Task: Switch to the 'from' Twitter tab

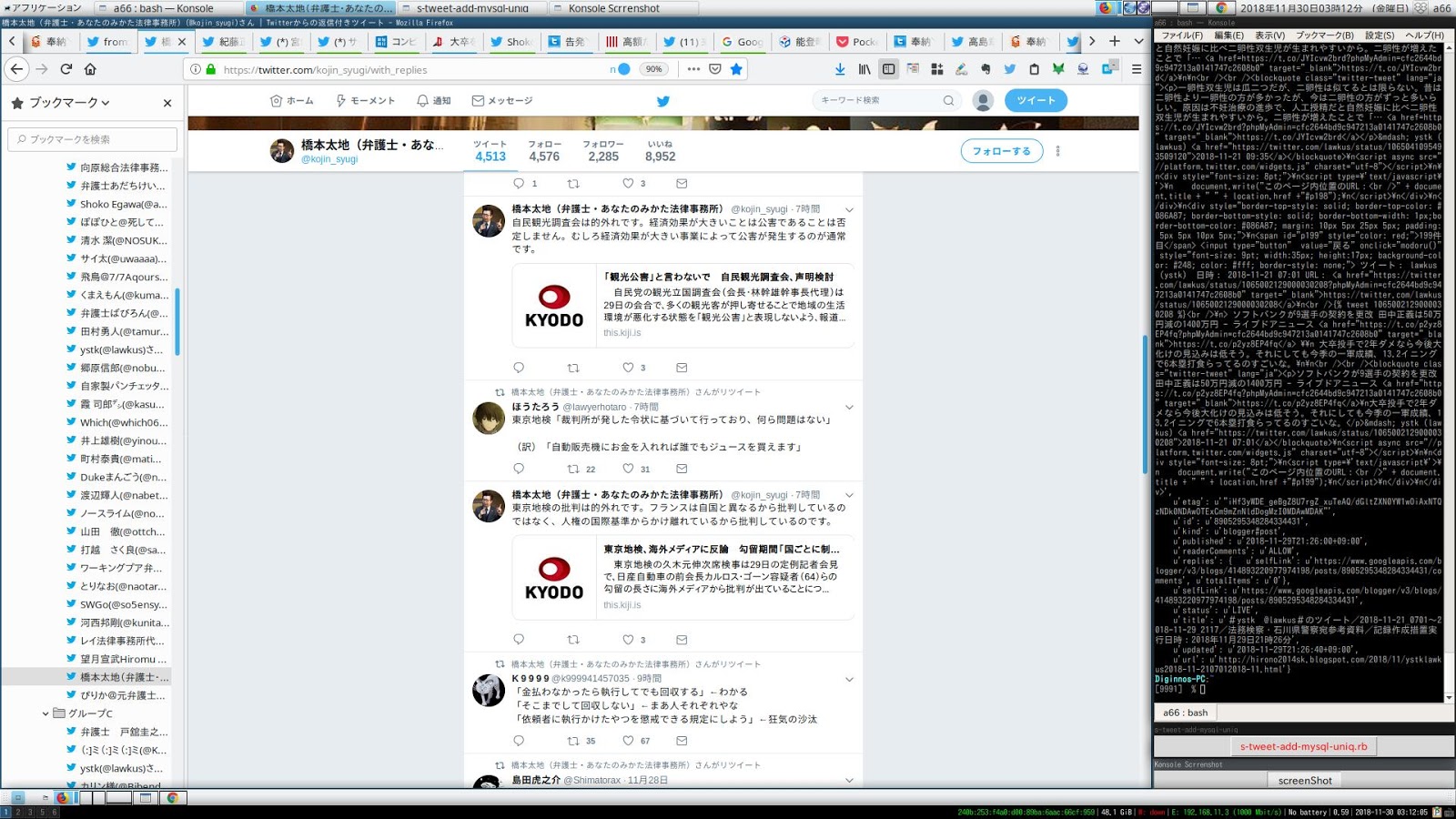Action: point(107,42)
